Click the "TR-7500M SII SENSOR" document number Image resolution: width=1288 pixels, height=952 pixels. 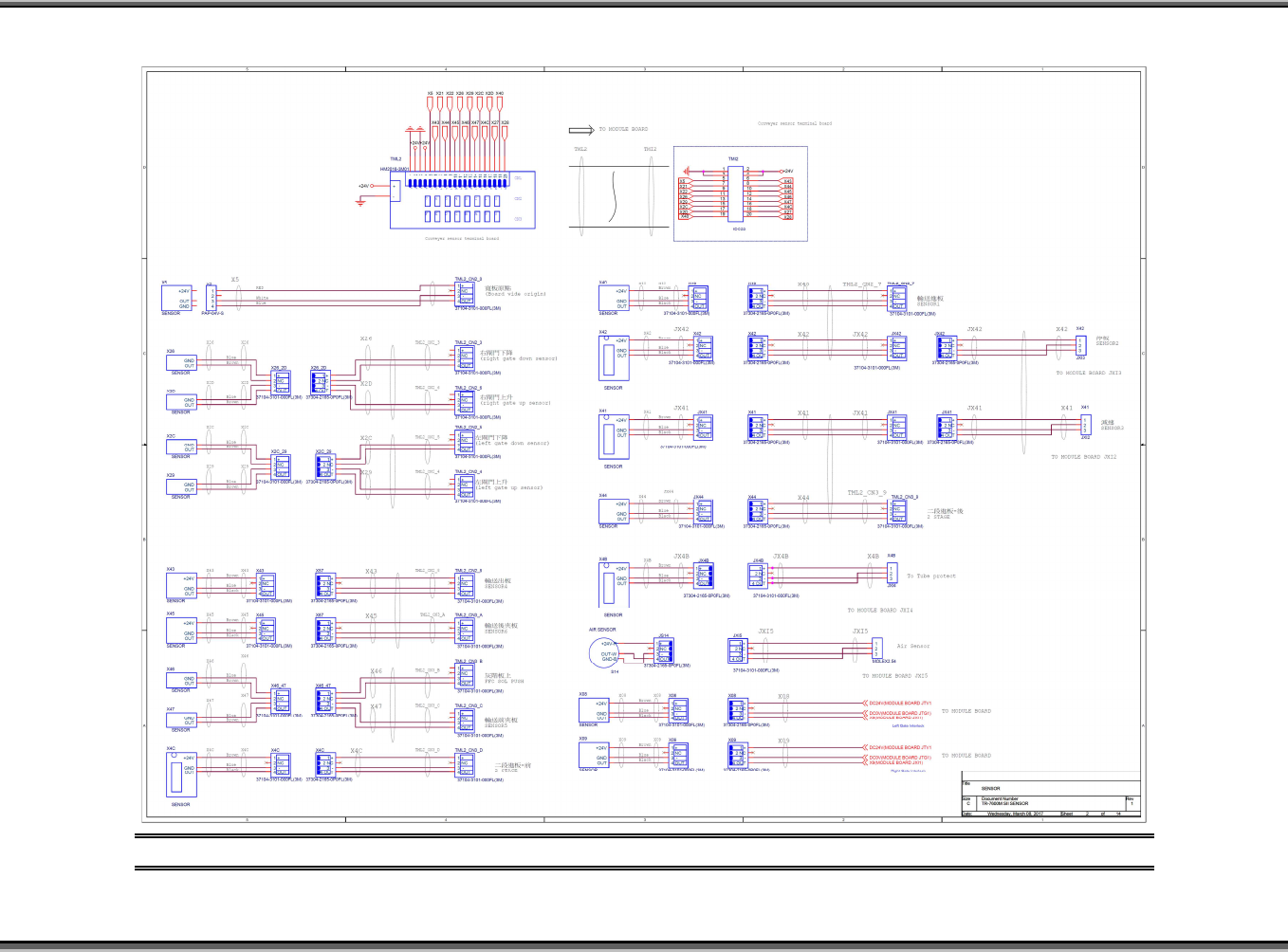(x=1004, y=803)
